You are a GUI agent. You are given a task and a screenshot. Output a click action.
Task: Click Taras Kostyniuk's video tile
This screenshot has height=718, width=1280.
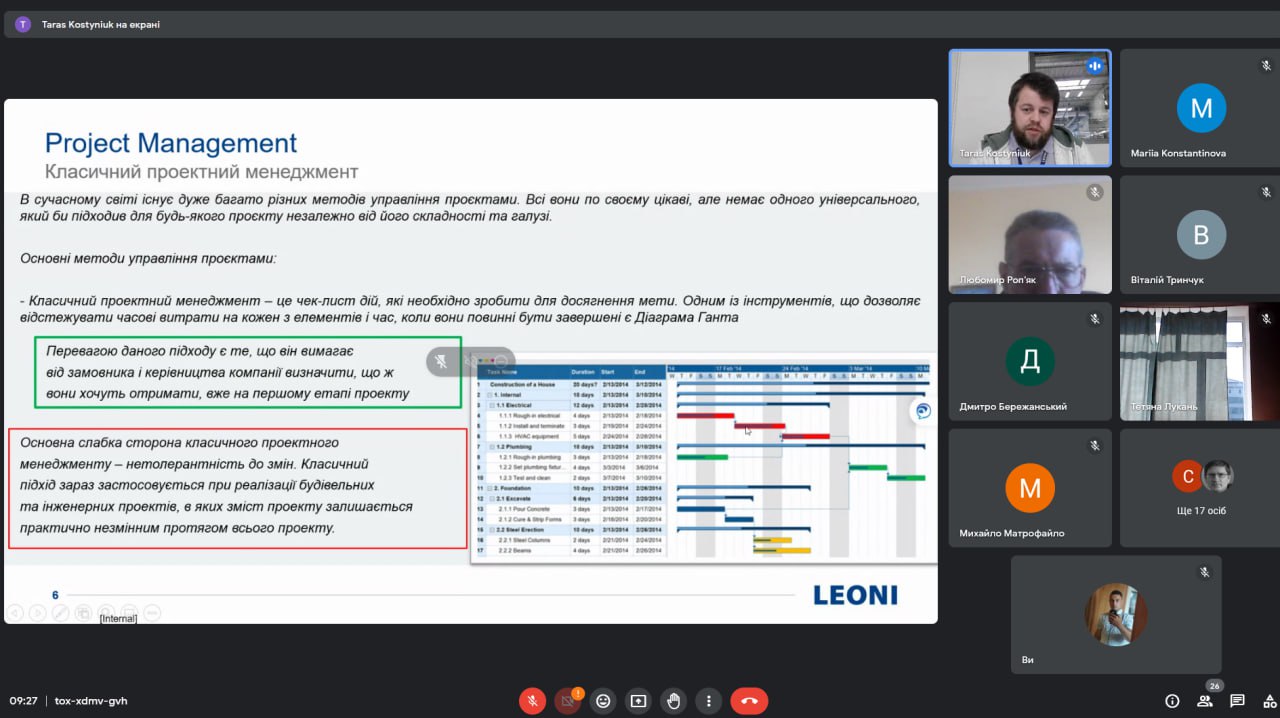[x=1029, y=108]
